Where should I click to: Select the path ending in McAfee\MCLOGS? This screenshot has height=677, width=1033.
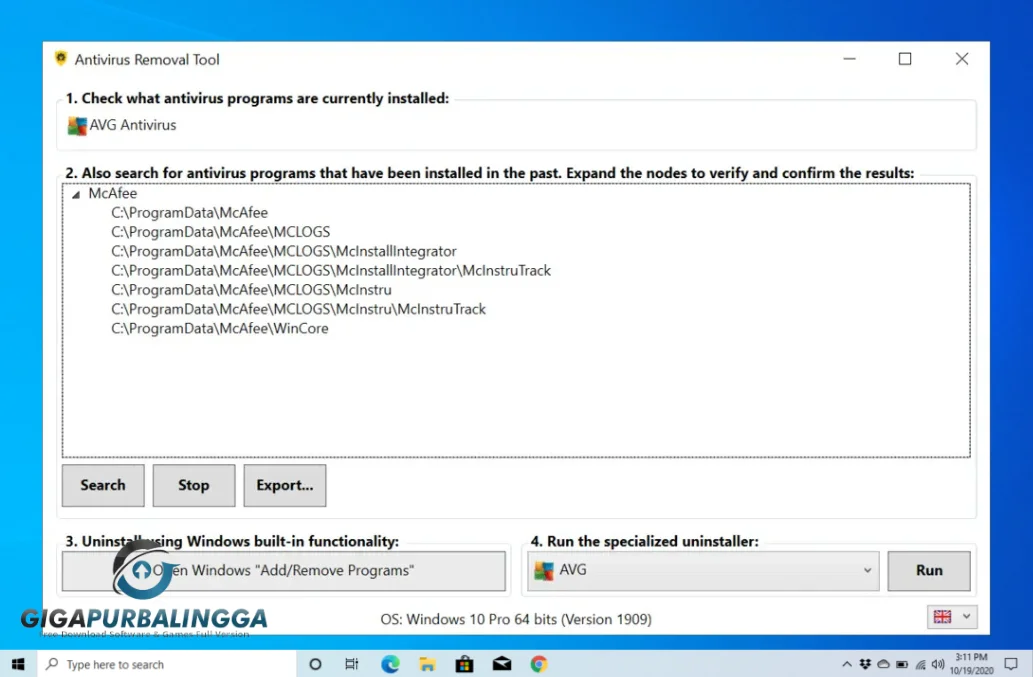220,232
